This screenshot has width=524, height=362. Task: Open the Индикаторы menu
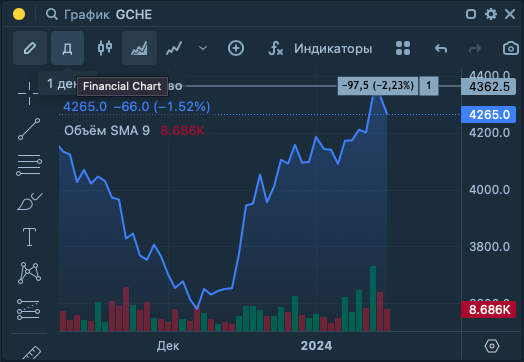(x=333, y=49)
